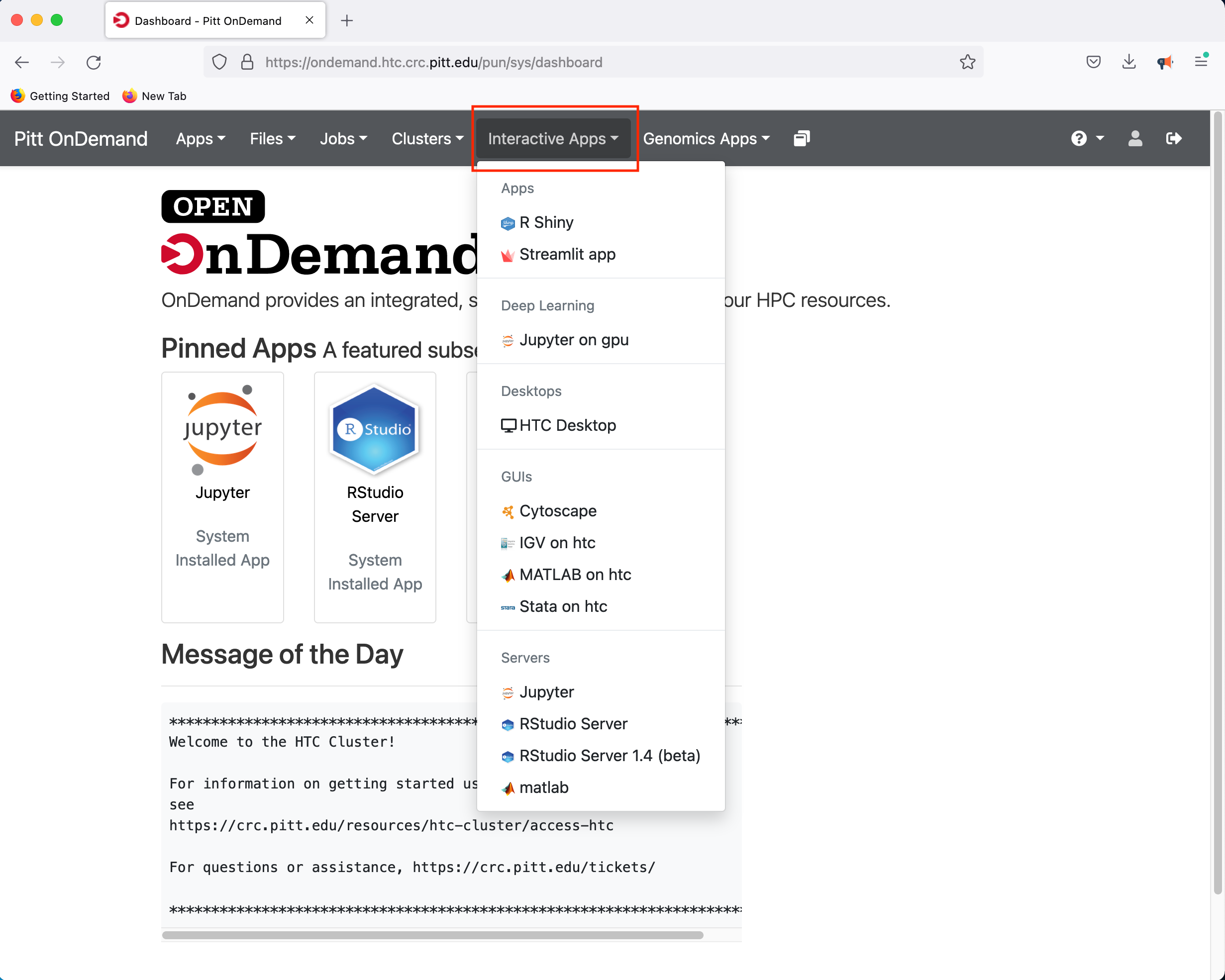Select matlab under Servers section
1225x980 pixels.
point(601,788)
